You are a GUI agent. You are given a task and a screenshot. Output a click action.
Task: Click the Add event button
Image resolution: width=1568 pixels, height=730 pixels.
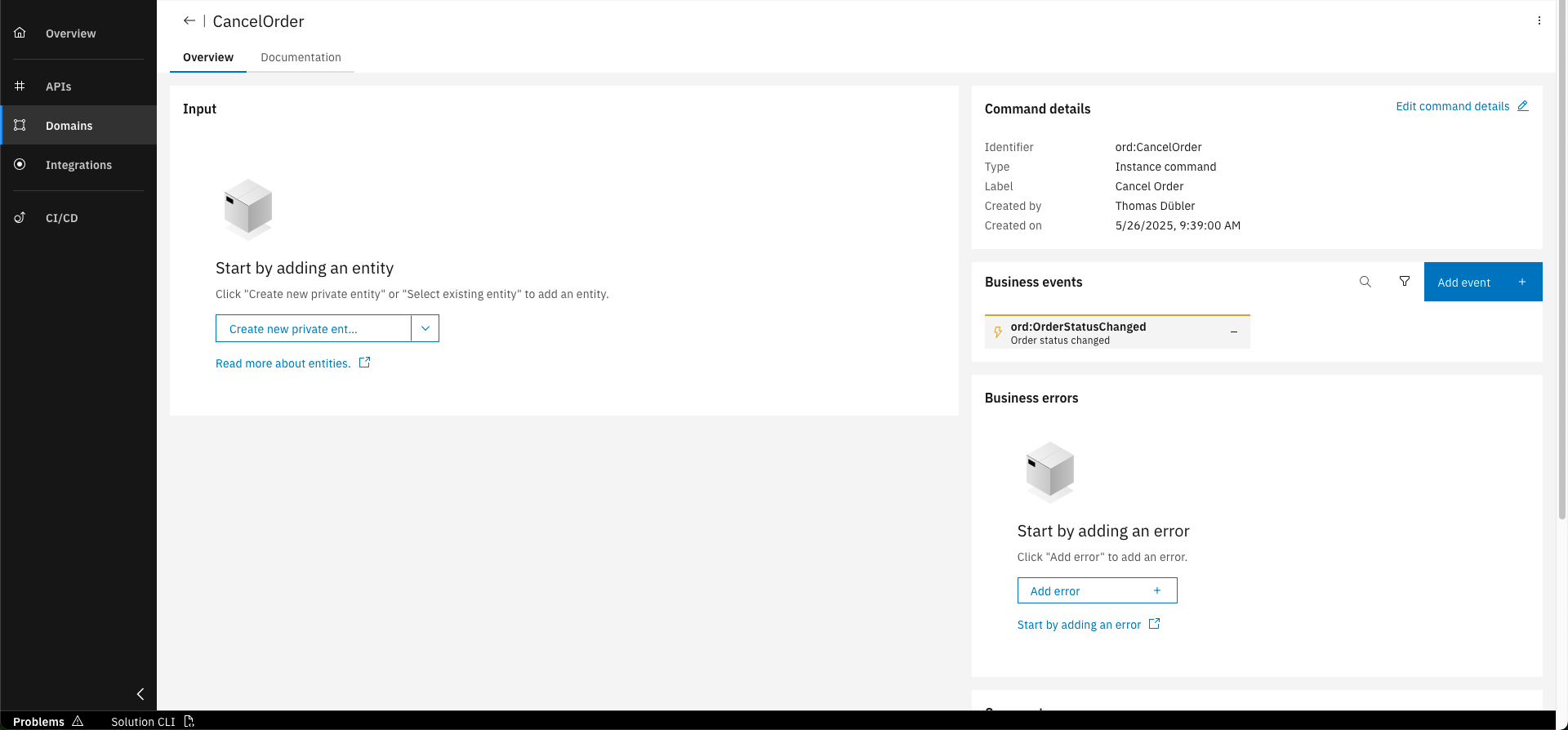pyautogui.click(x=1483, y=282)
